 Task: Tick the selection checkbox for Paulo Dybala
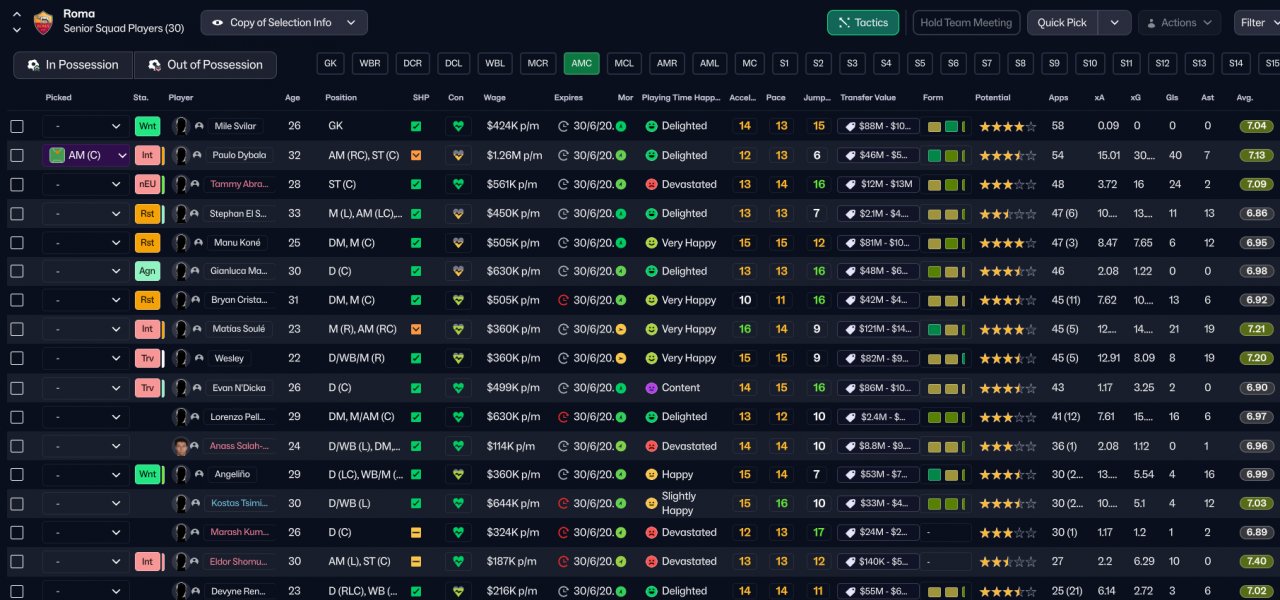pyautogui.click(x=17, y=156)
